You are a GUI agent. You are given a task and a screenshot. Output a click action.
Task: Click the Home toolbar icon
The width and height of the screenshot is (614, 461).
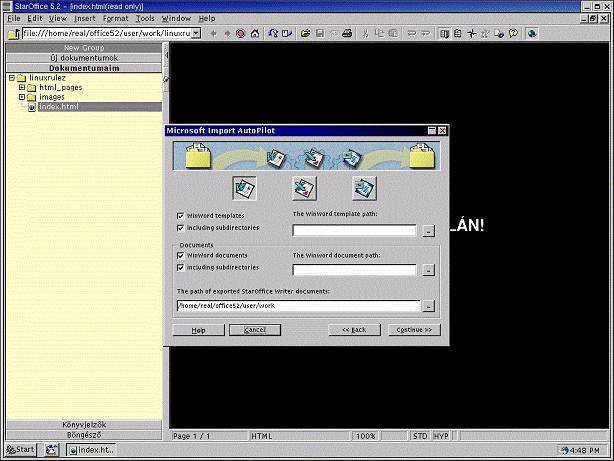click(256, 33)
